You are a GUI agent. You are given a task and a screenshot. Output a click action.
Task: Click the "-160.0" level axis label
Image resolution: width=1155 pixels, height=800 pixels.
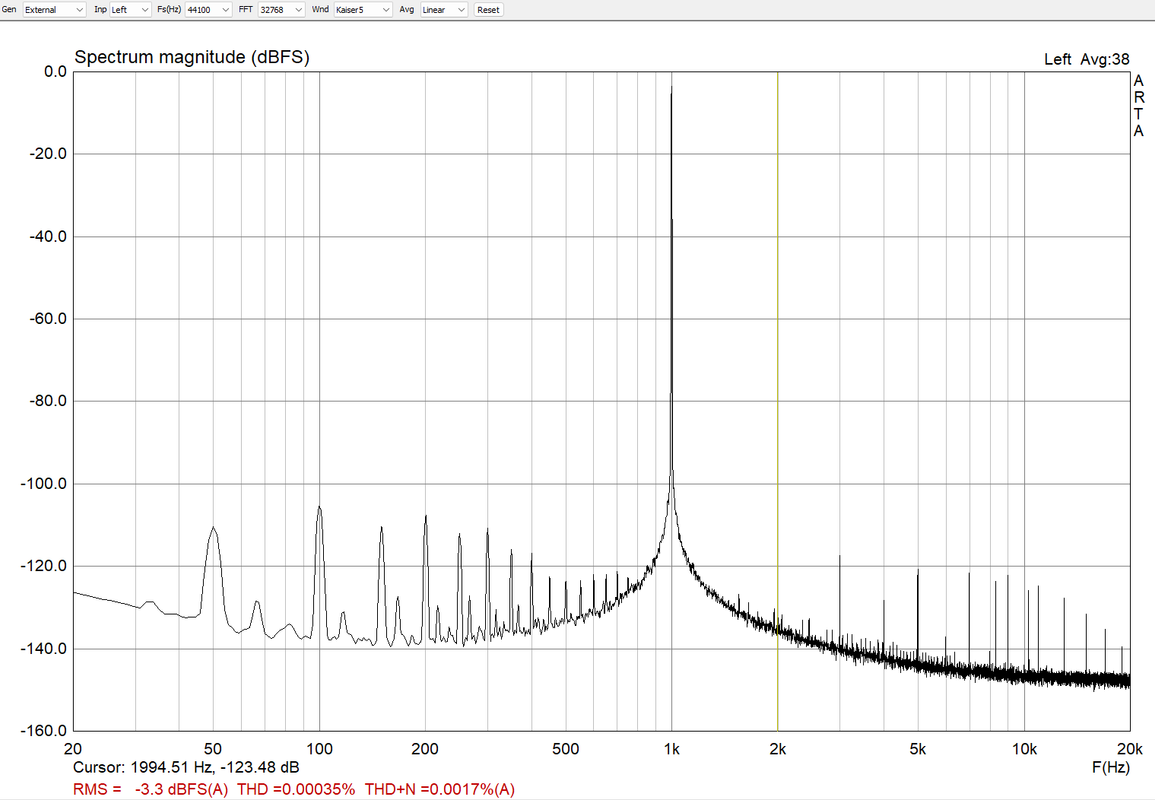click(x=44, y=731)
